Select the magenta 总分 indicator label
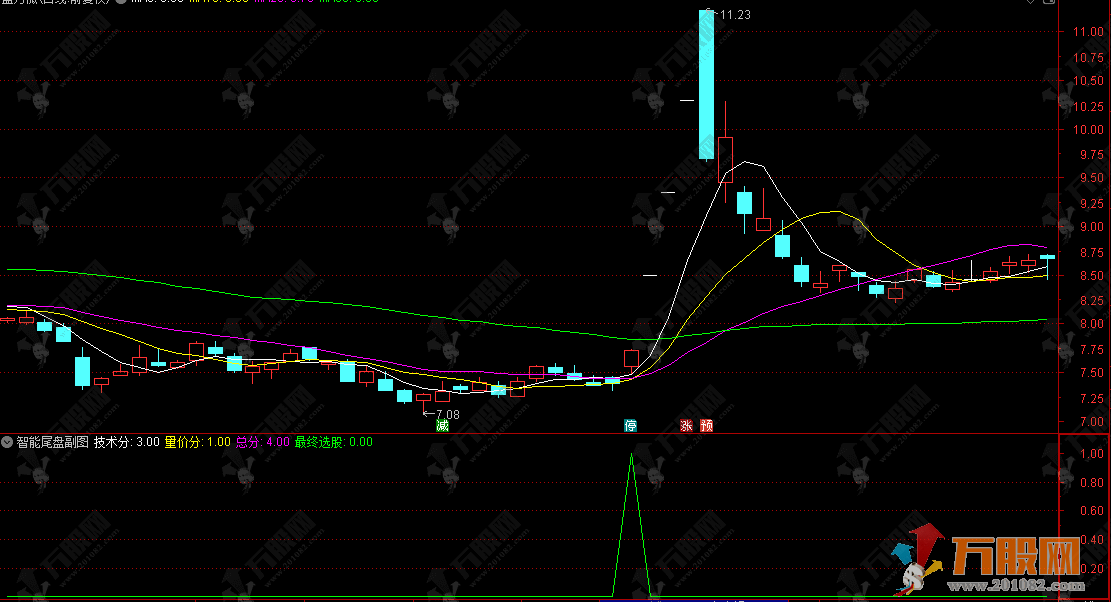Image resolution: width=1111 pixels, height=602 pixels. 262,441
